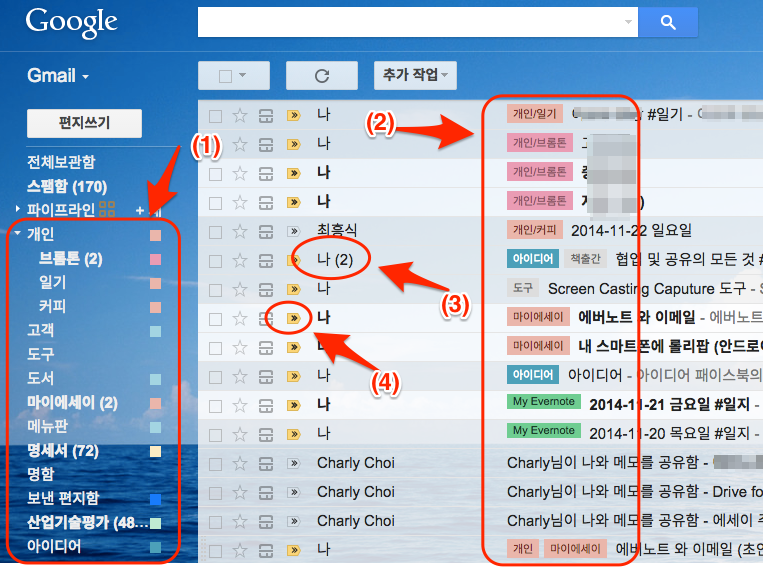This screenshot has height=567, width=763.
Task: Open the 추가 작업 dropdown
Action: 415,75
